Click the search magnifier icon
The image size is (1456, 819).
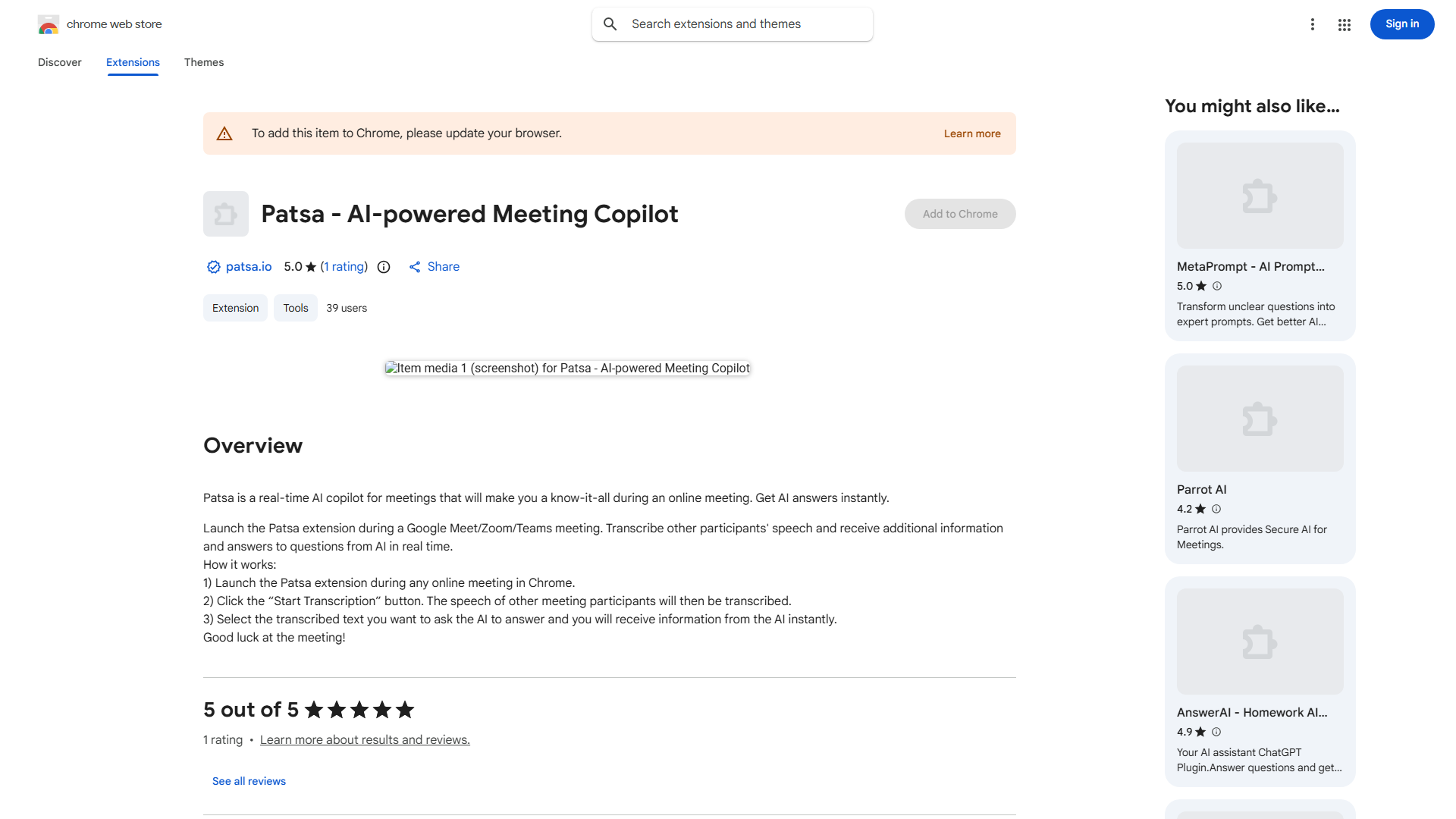click(x=610, y=24)
